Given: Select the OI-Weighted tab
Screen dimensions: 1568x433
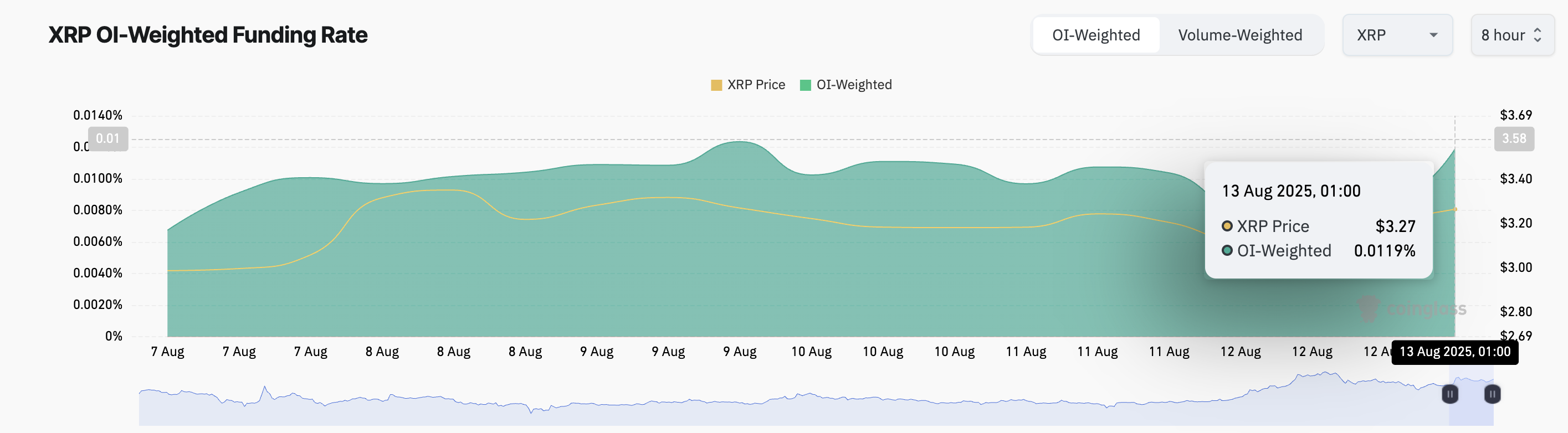Looking at the screenshot, I should (1095, 35).
